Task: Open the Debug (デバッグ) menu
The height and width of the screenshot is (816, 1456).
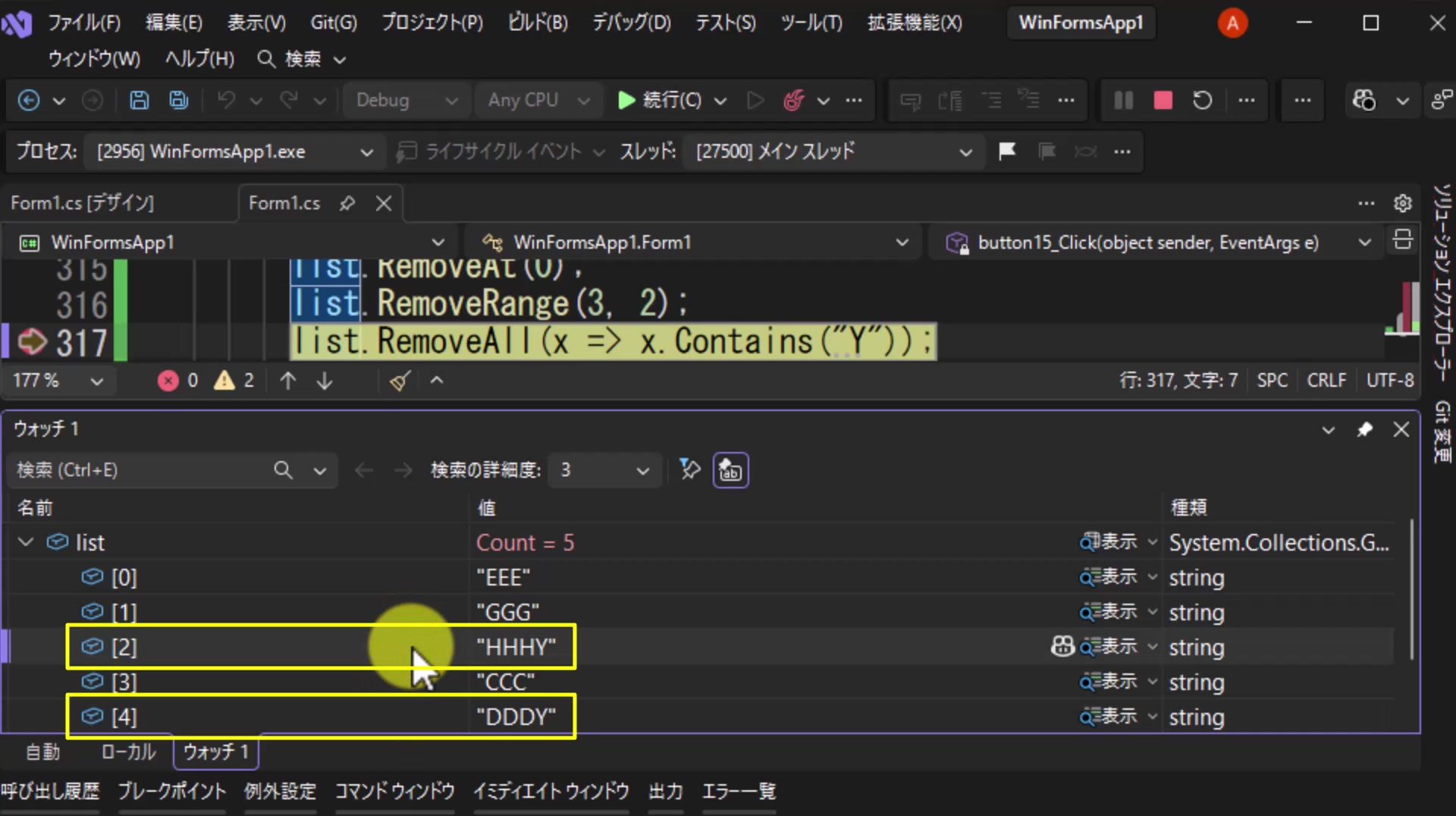Action: coord(632,23)
